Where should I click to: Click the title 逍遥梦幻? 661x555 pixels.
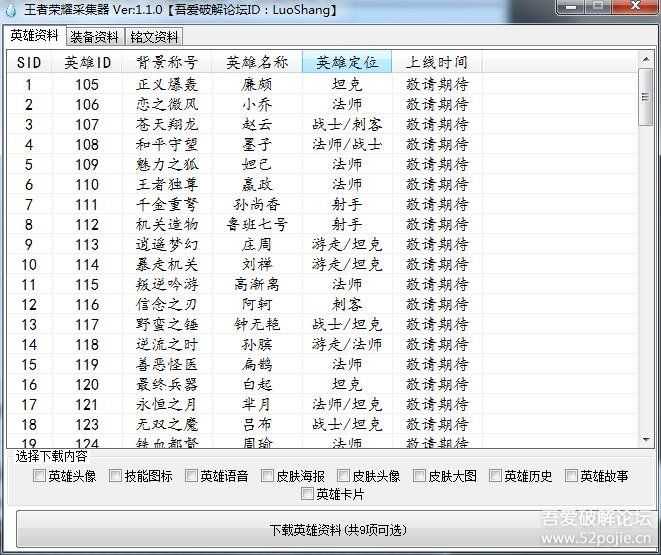point(167,244)
